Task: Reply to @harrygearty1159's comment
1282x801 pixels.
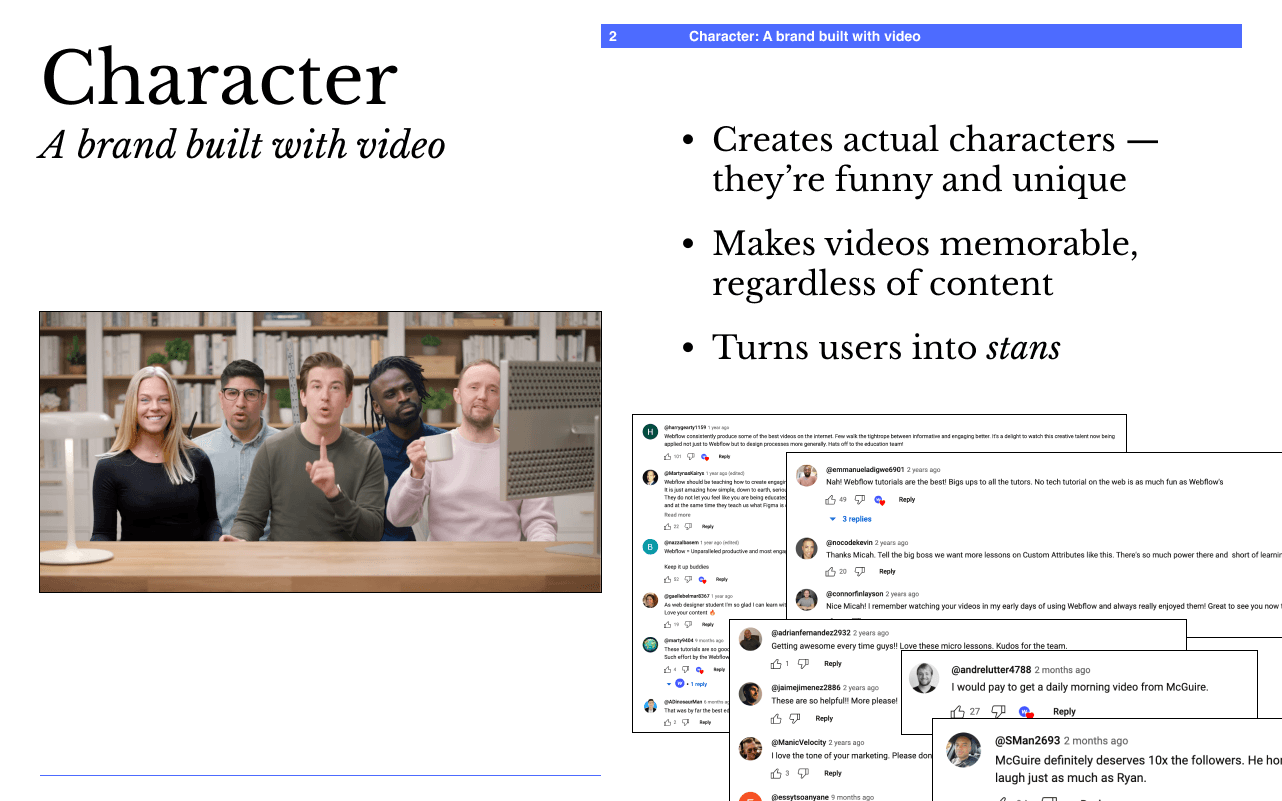Action: [x=724, y=456]
